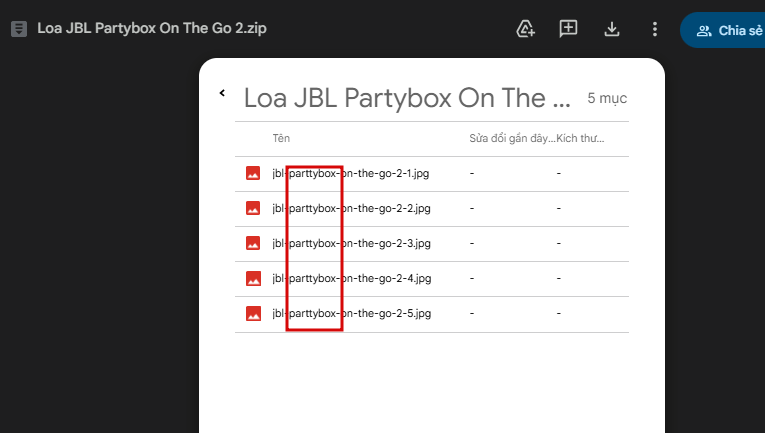
Task: Sort by the Tên column header
Action: [x=281, y=138]
